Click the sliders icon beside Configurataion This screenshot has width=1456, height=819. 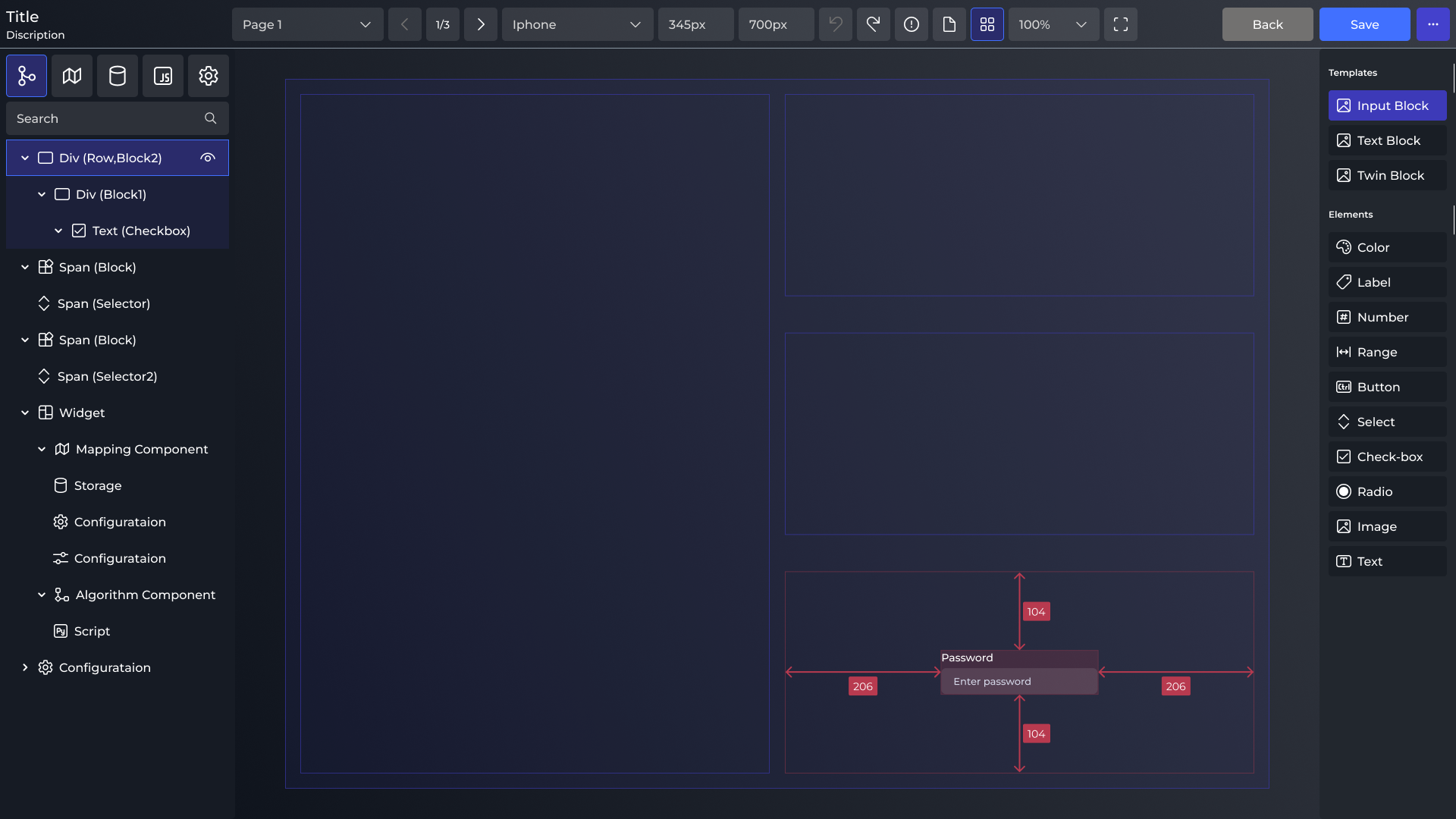point(61,558)
